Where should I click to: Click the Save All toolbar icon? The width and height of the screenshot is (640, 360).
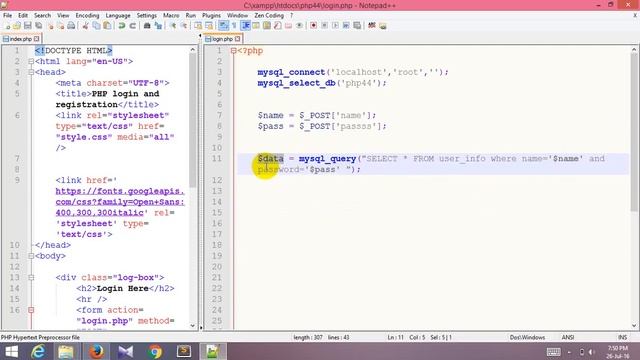click(x=38, y=26)
